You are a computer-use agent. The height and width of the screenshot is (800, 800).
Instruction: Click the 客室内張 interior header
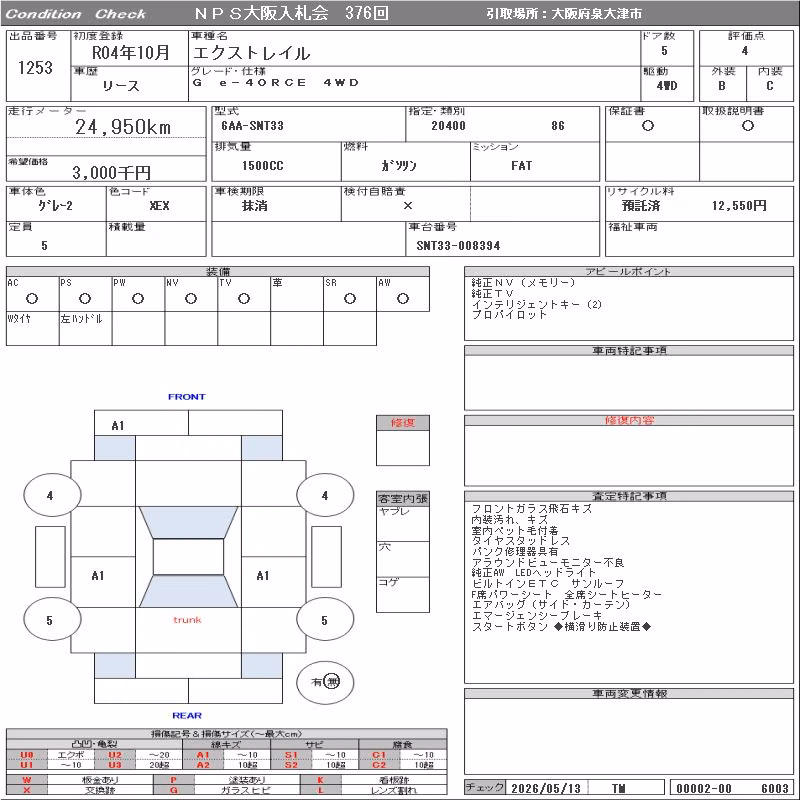point(403,498)
